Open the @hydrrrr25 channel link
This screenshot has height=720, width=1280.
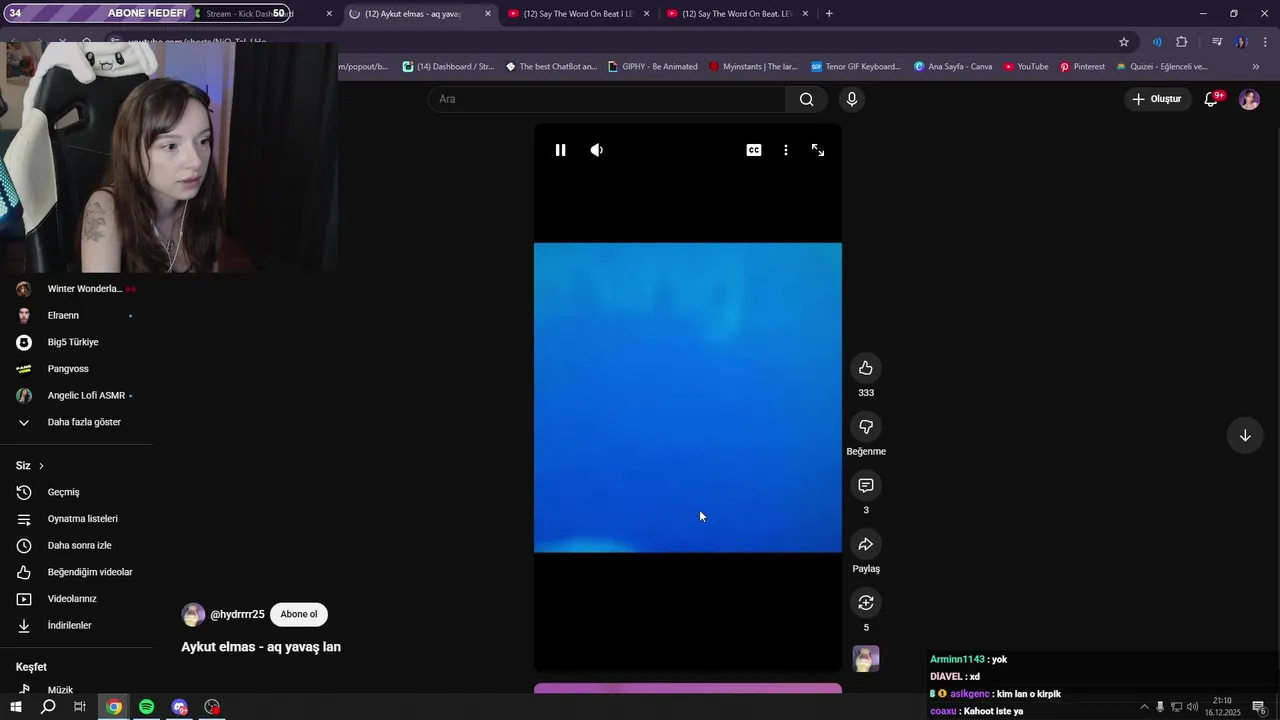coord(237,615)
